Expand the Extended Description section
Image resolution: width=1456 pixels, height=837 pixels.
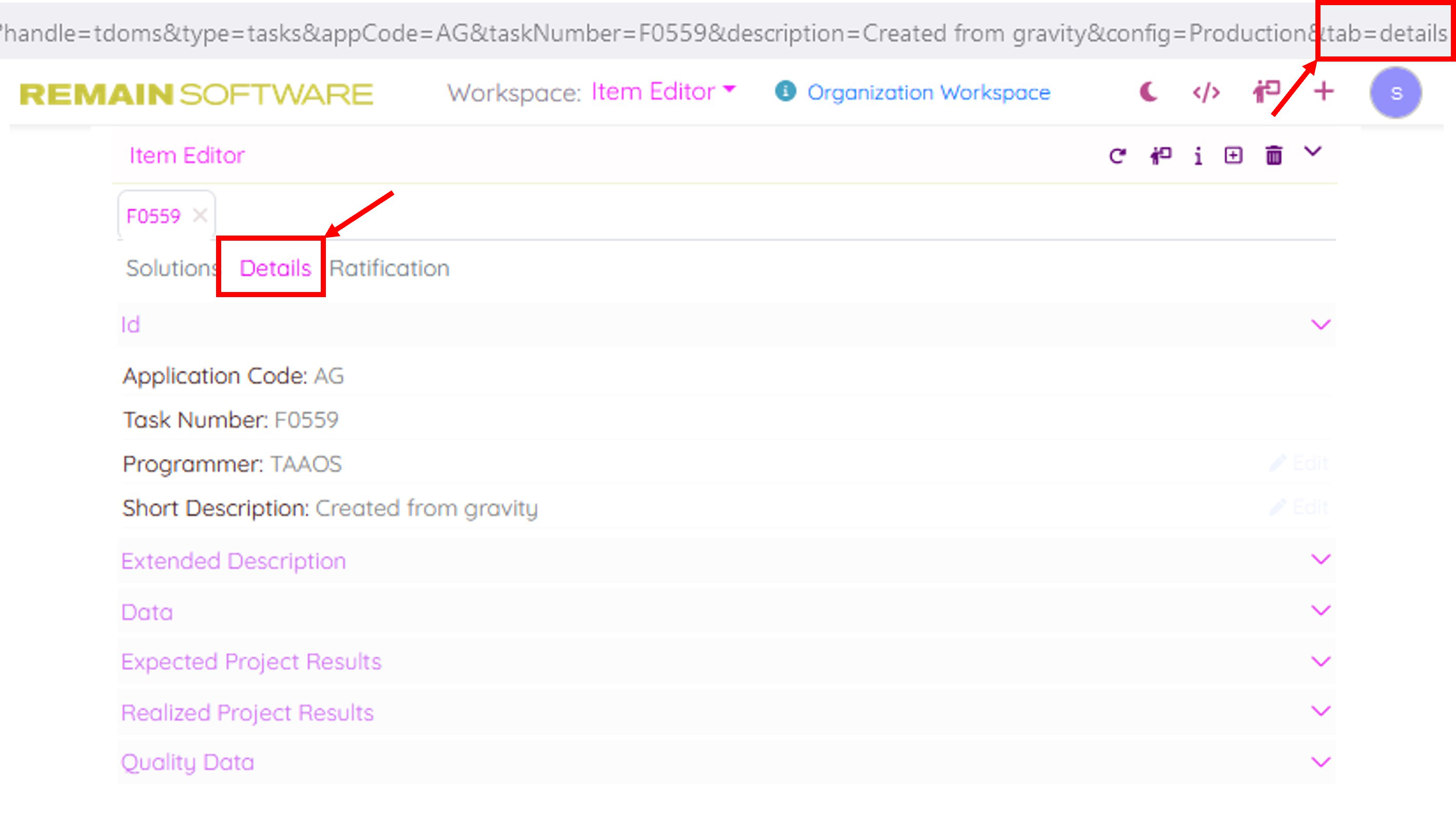[x=1321, y=560]
